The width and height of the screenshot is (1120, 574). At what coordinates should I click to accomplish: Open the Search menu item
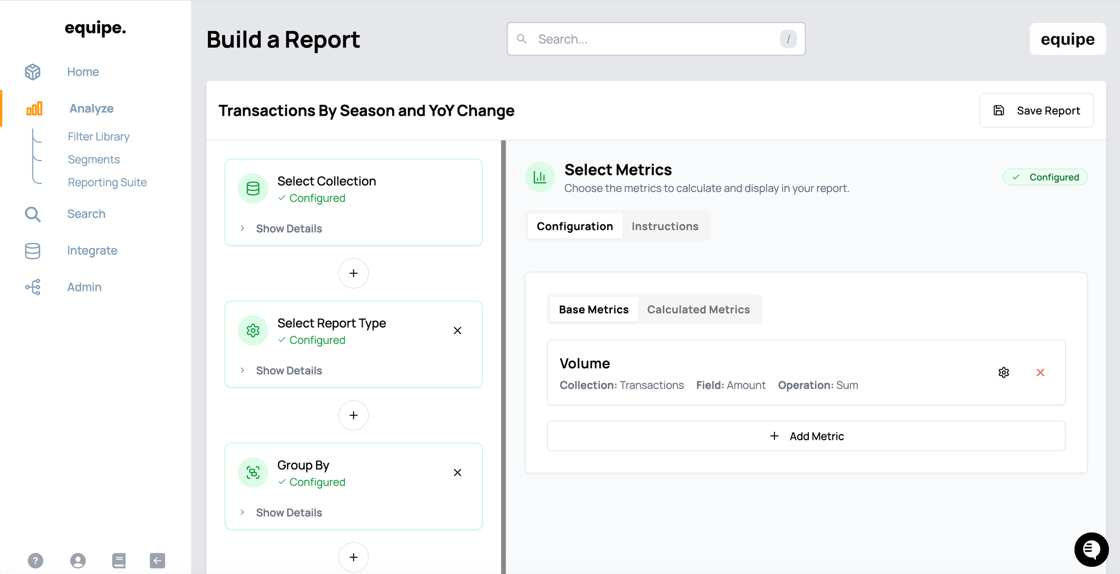tap(86, 214)
